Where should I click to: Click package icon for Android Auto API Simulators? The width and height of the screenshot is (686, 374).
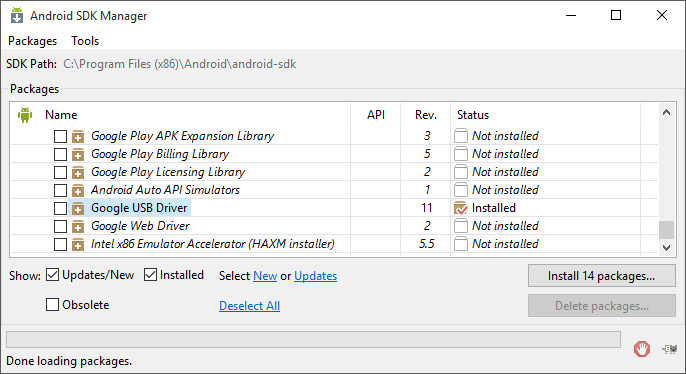tap(78, 190)
